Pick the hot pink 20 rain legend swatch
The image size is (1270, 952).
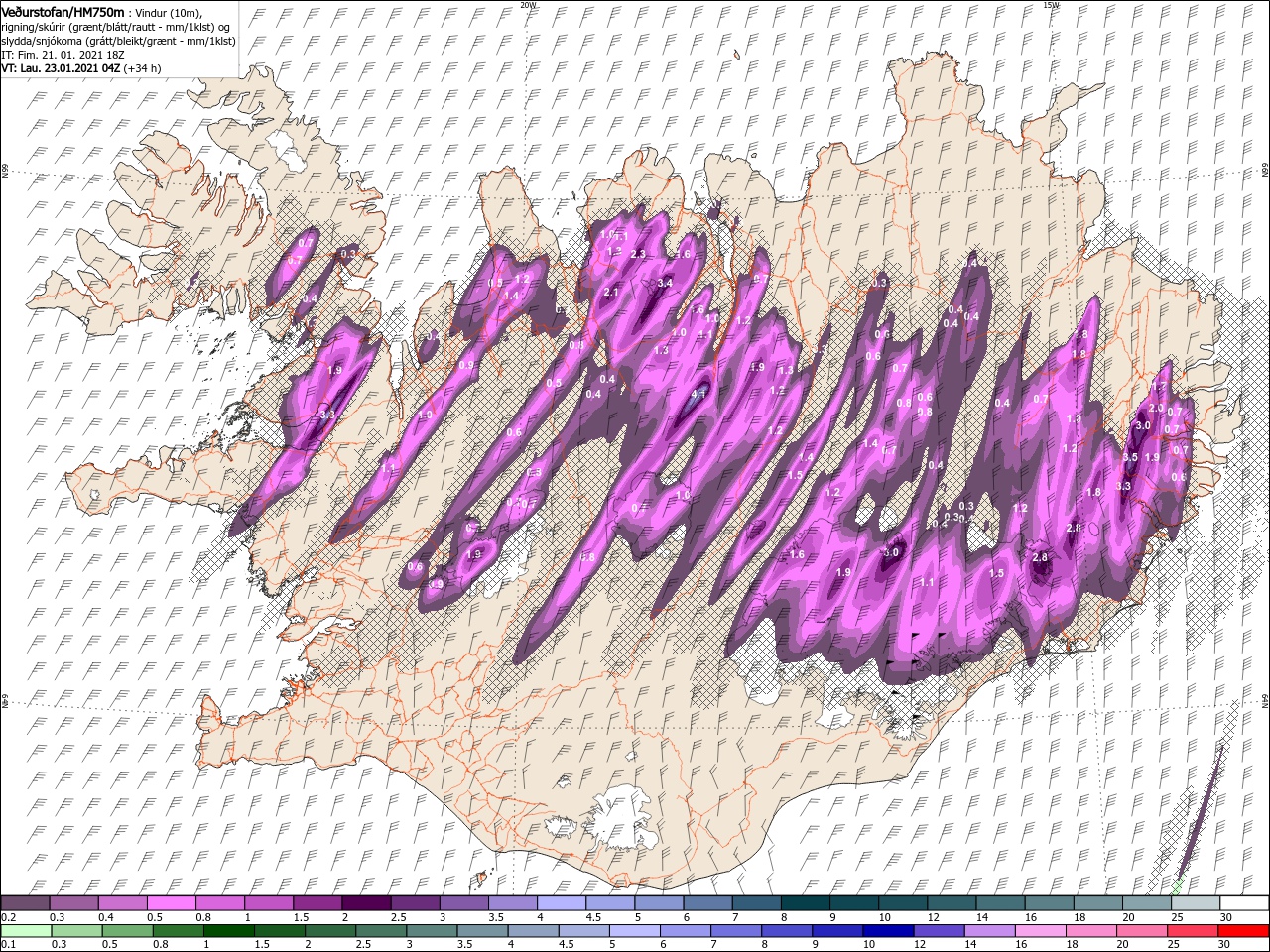pyautogui.click(x=1144, y=931)
